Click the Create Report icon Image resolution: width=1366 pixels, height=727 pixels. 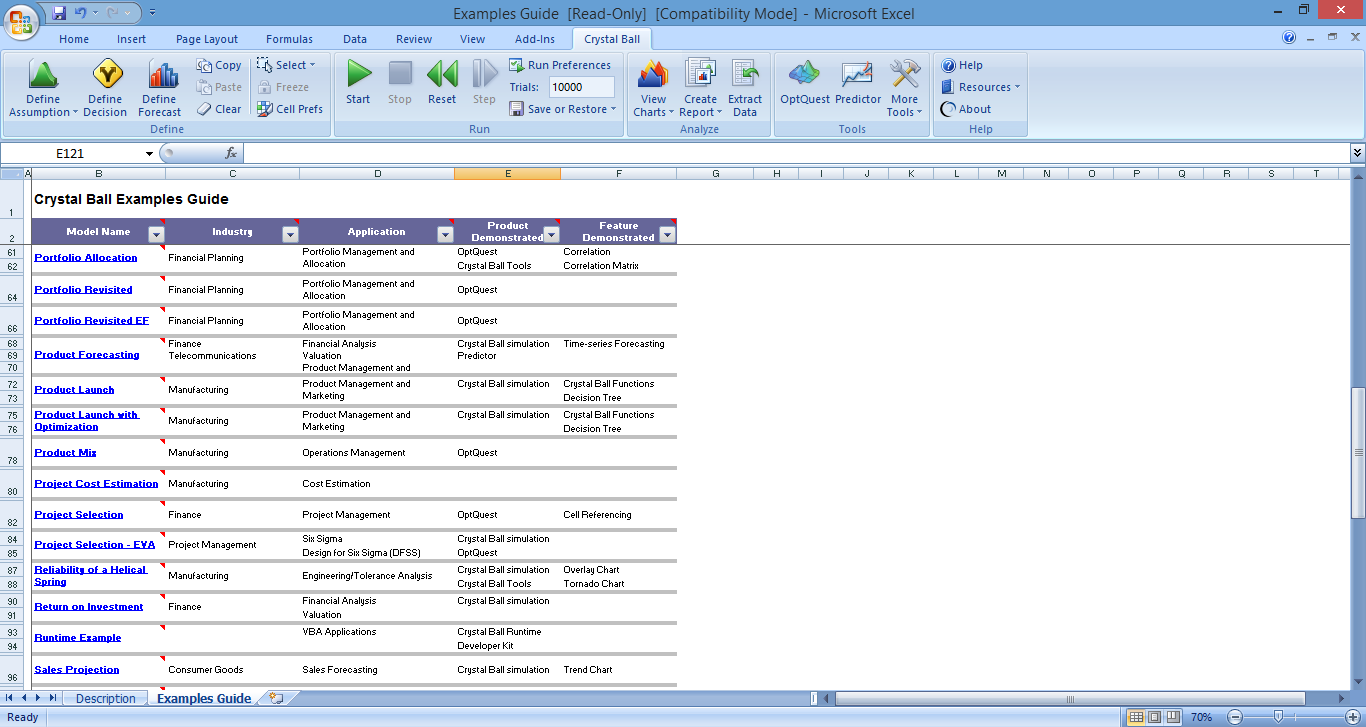point(700,88)
